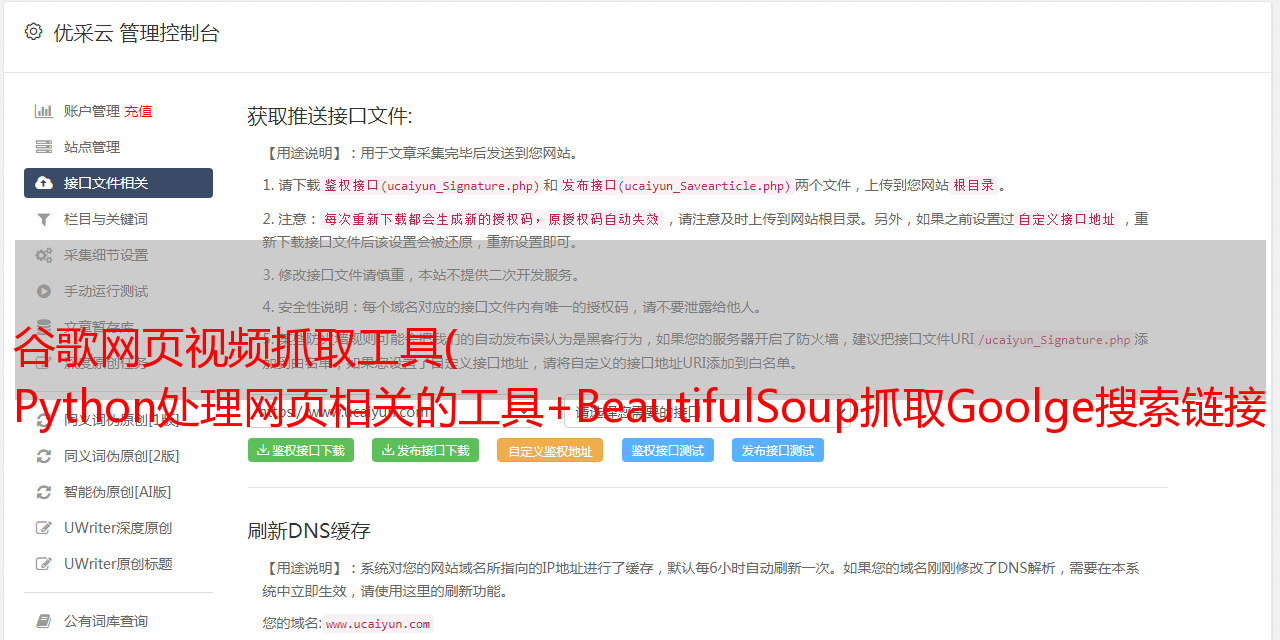The image size is (1280, 640).
Task: Click the funnel icon for 栏目与关键词
Action: (x=44, y=219)
